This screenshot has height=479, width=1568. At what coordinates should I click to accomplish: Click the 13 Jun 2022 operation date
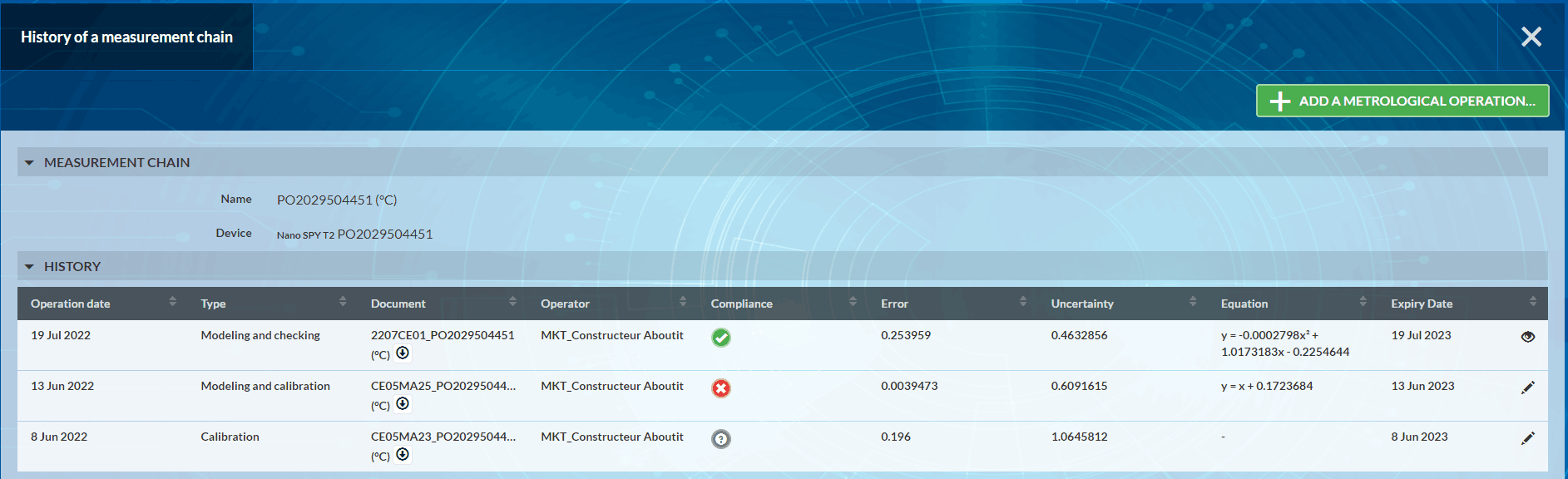click(x=62, y=386)
